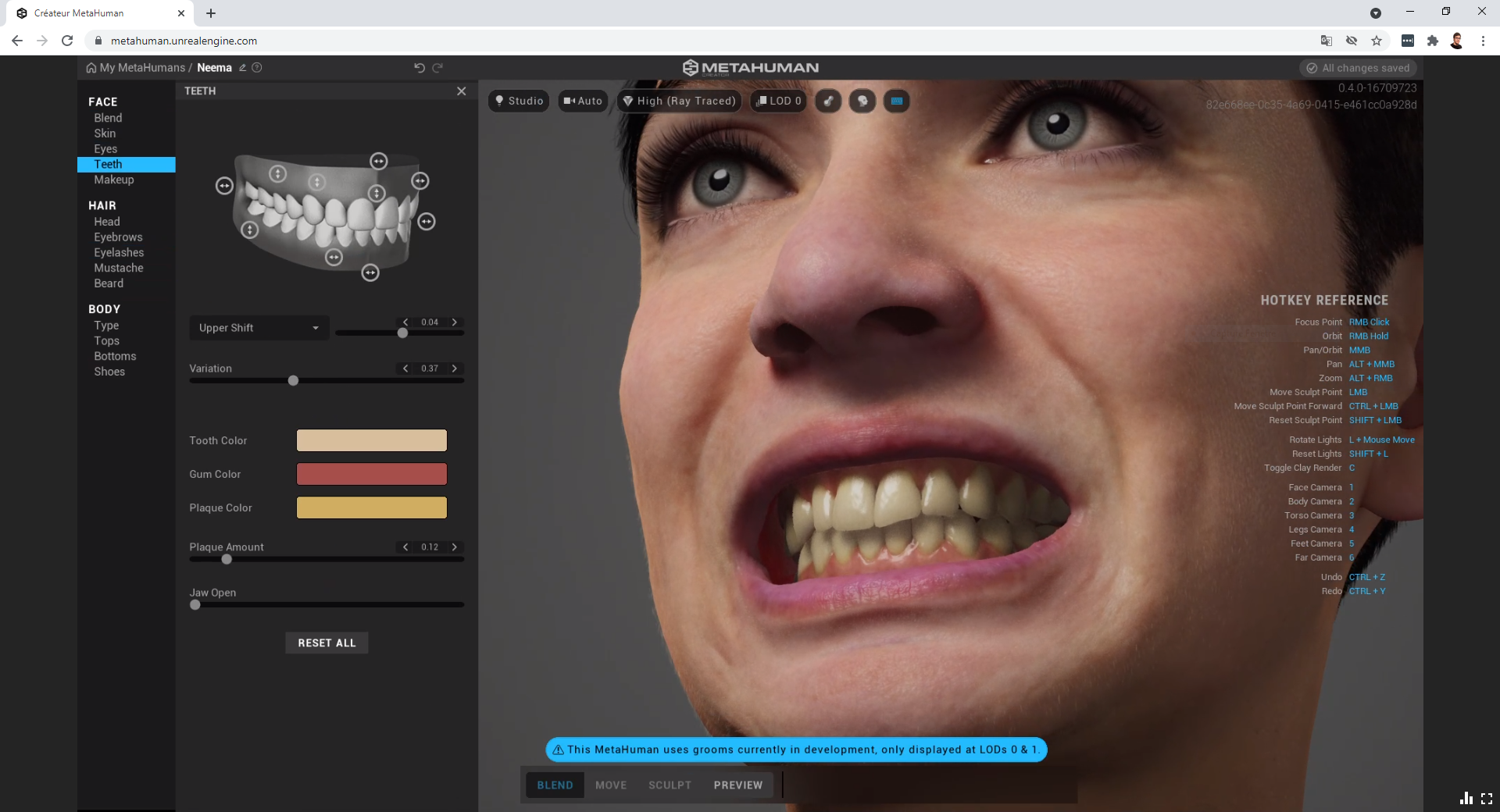This screenshot has height=812, width=1500.
Task: Open the Studio lighting environment selector
Action: 519,101
